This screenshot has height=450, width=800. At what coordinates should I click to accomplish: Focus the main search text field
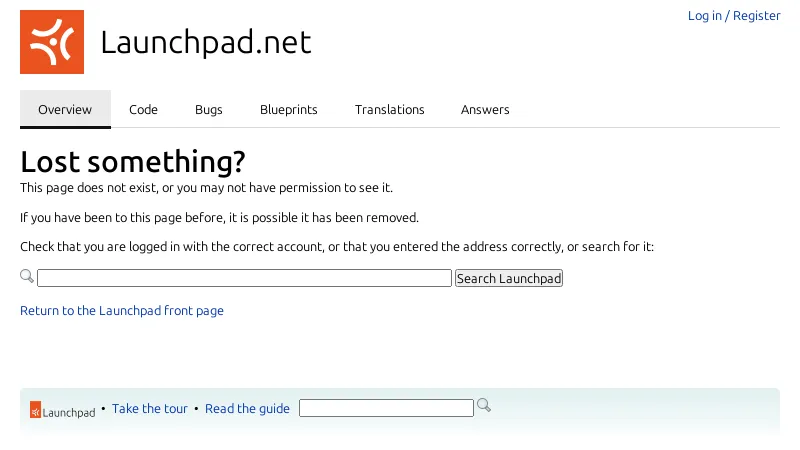[x=244, y=278]
